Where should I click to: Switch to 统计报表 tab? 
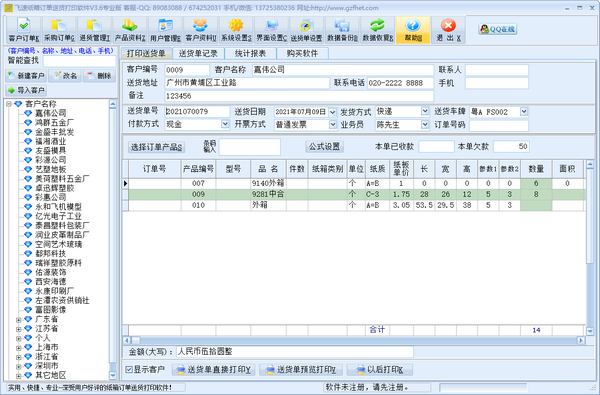click(250, 53)
